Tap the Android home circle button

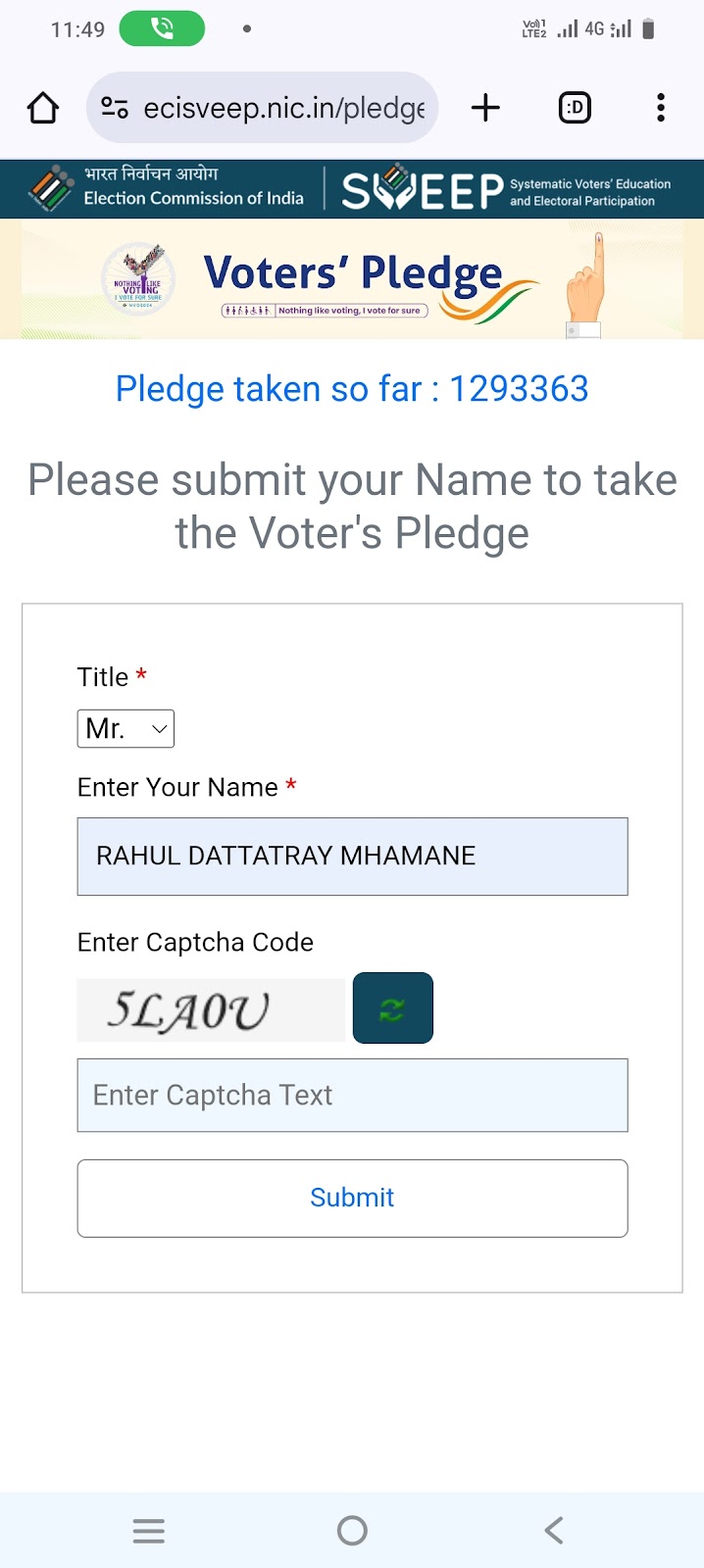pyautogui.click(x=352, y=1531)
